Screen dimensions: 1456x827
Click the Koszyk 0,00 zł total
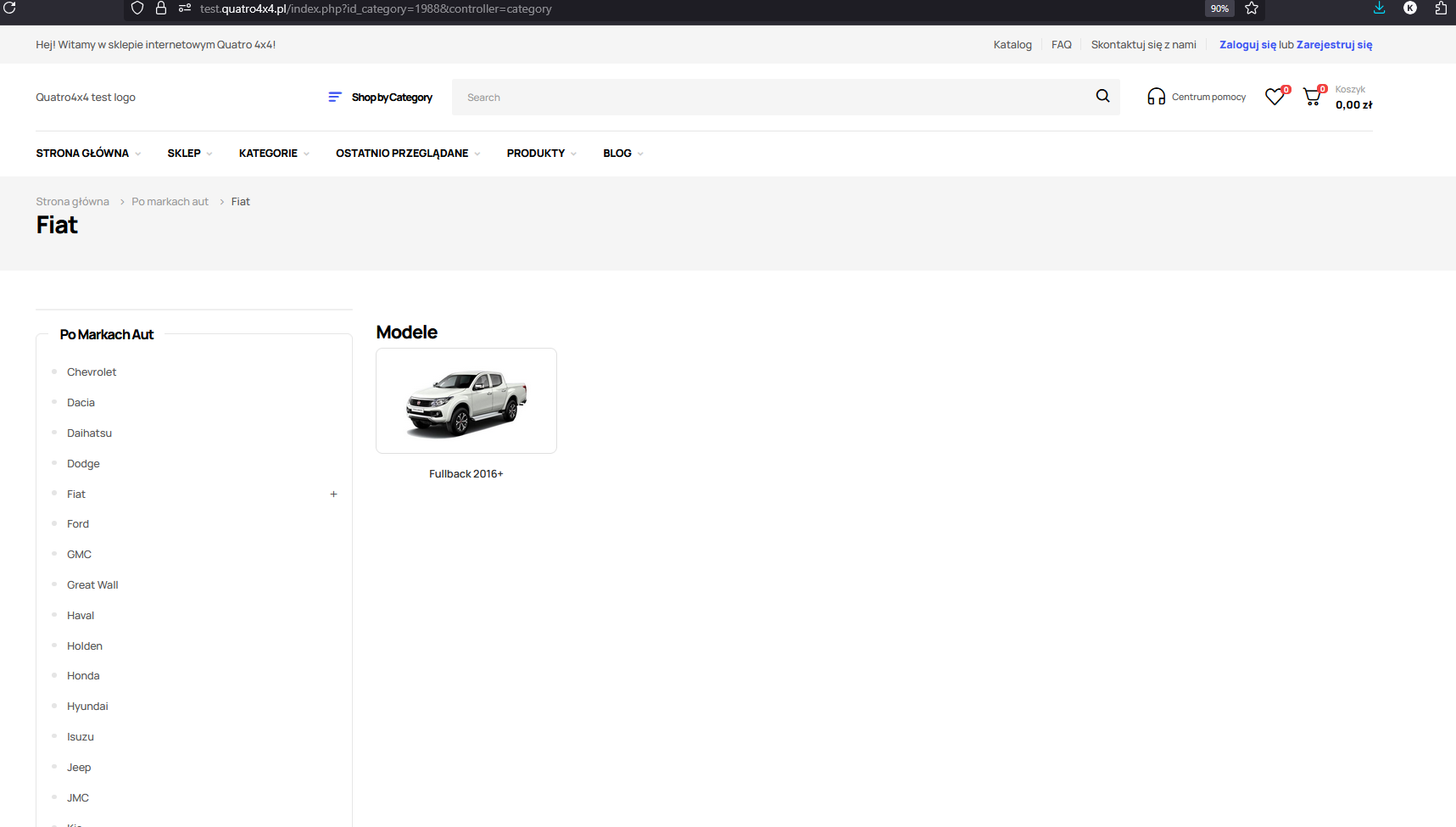click(1353, 98)
